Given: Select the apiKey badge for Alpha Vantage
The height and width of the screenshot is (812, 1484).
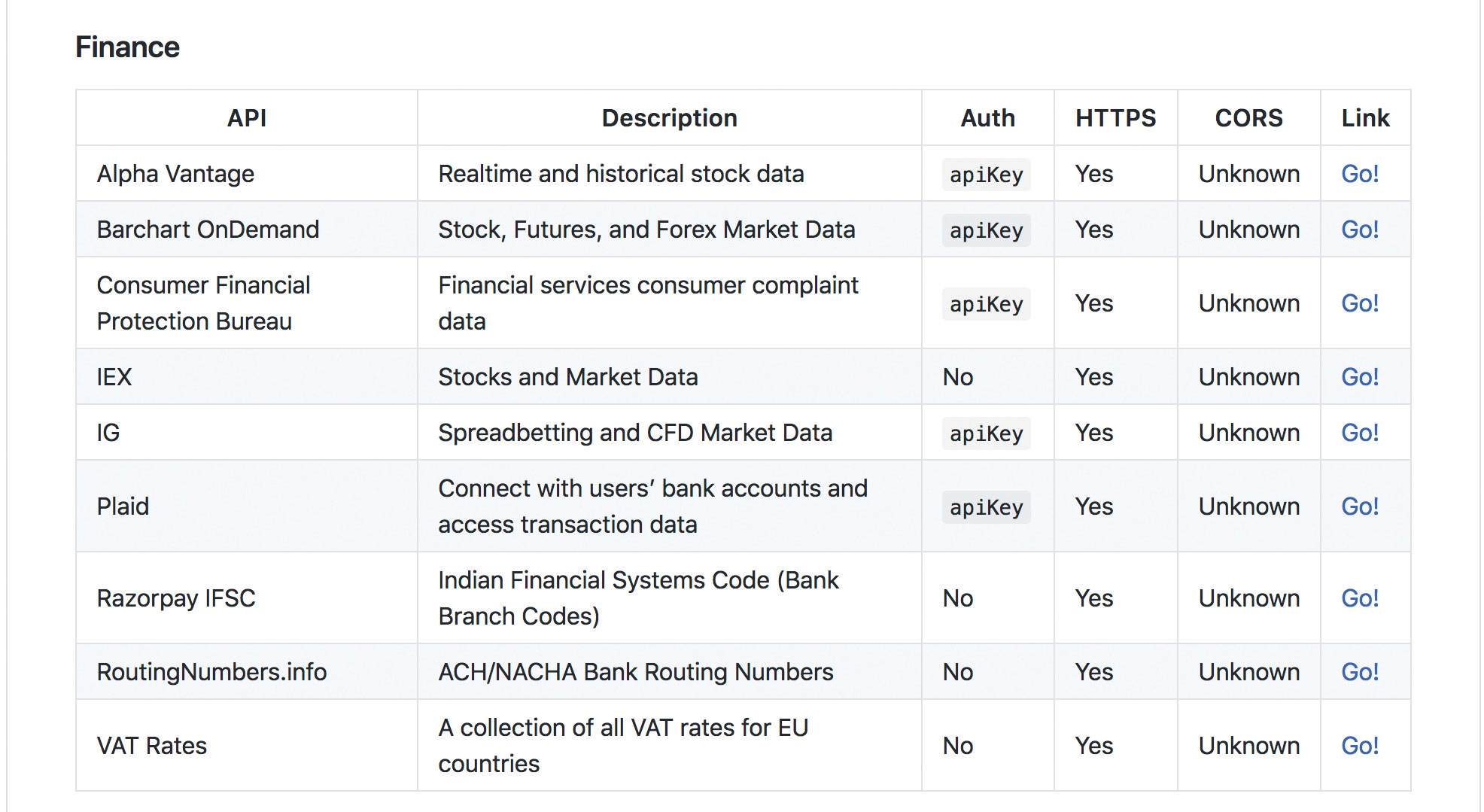Looking at the screenshot, I should pyautogui.click(x=986, y=175).
